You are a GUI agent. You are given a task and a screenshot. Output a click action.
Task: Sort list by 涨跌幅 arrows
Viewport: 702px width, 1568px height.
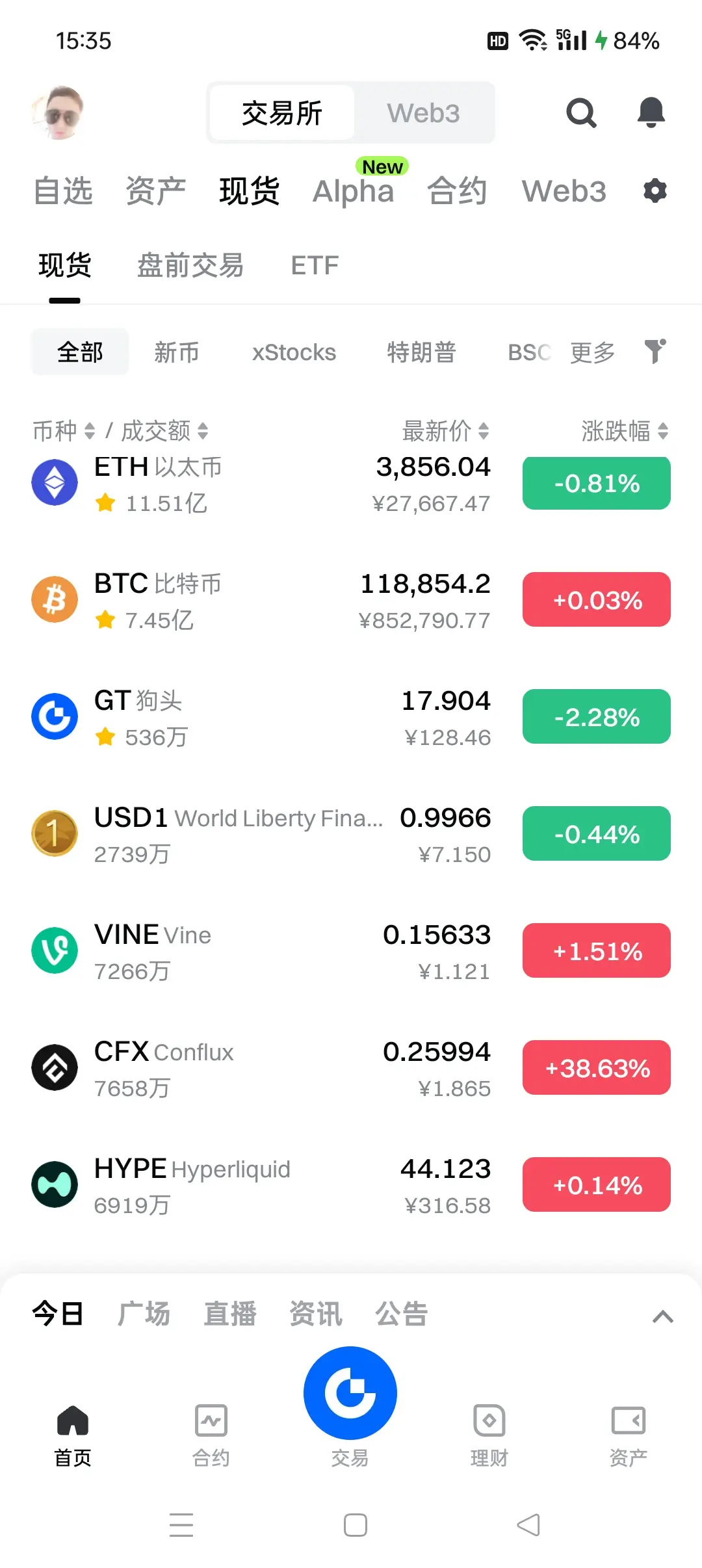point(663,430)
